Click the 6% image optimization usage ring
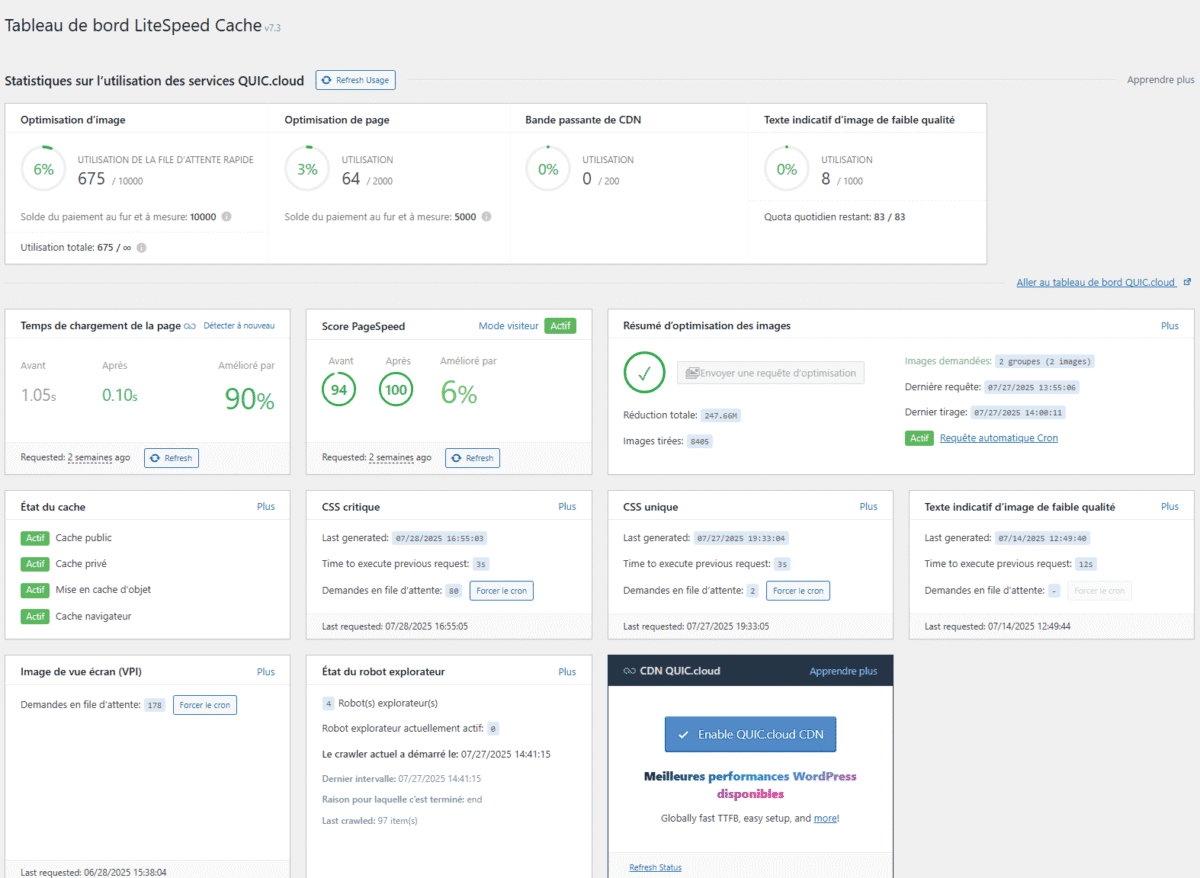 coord(44,170)
